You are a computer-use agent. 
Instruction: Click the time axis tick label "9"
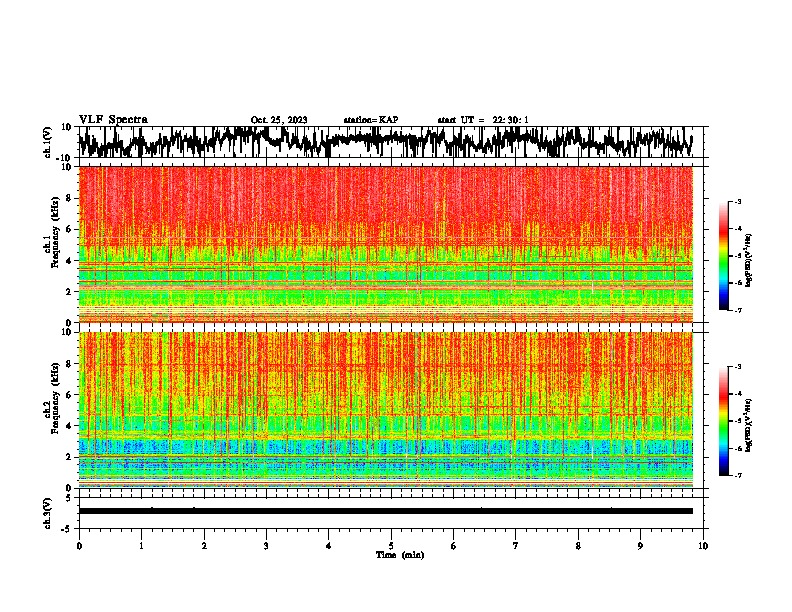[x=640, y=546]
